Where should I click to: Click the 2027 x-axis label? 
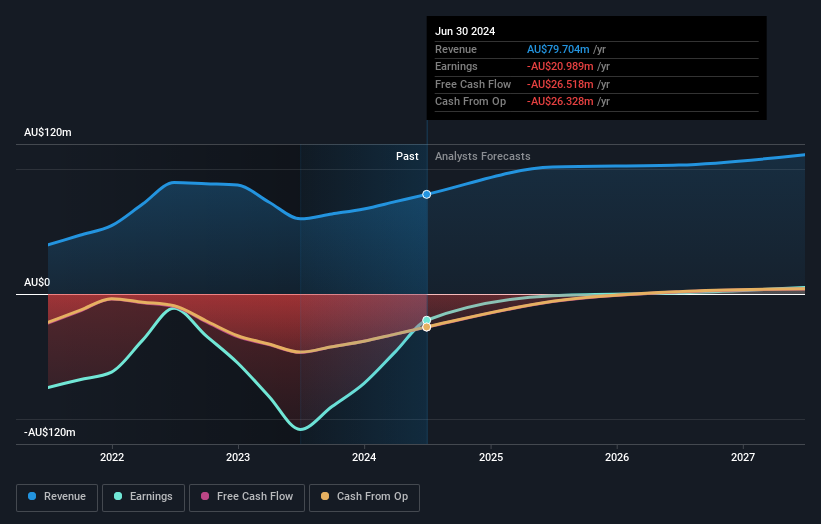pyautogui.click(x=742, y=457)
